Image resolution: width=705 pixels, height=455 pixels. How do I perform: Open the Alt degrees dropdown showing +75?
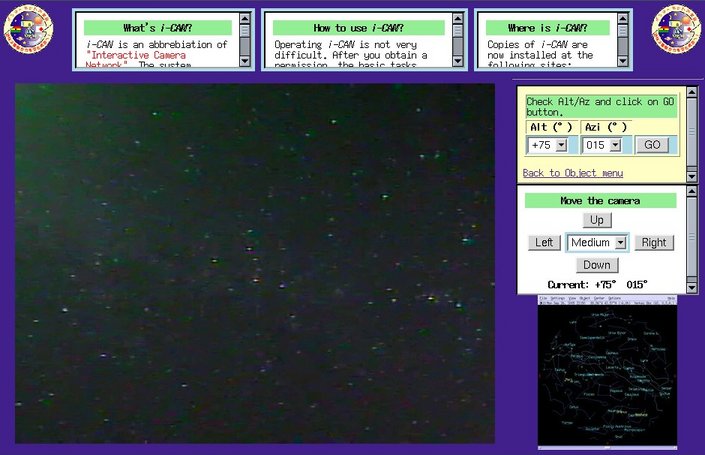click(x=548, y=145)
